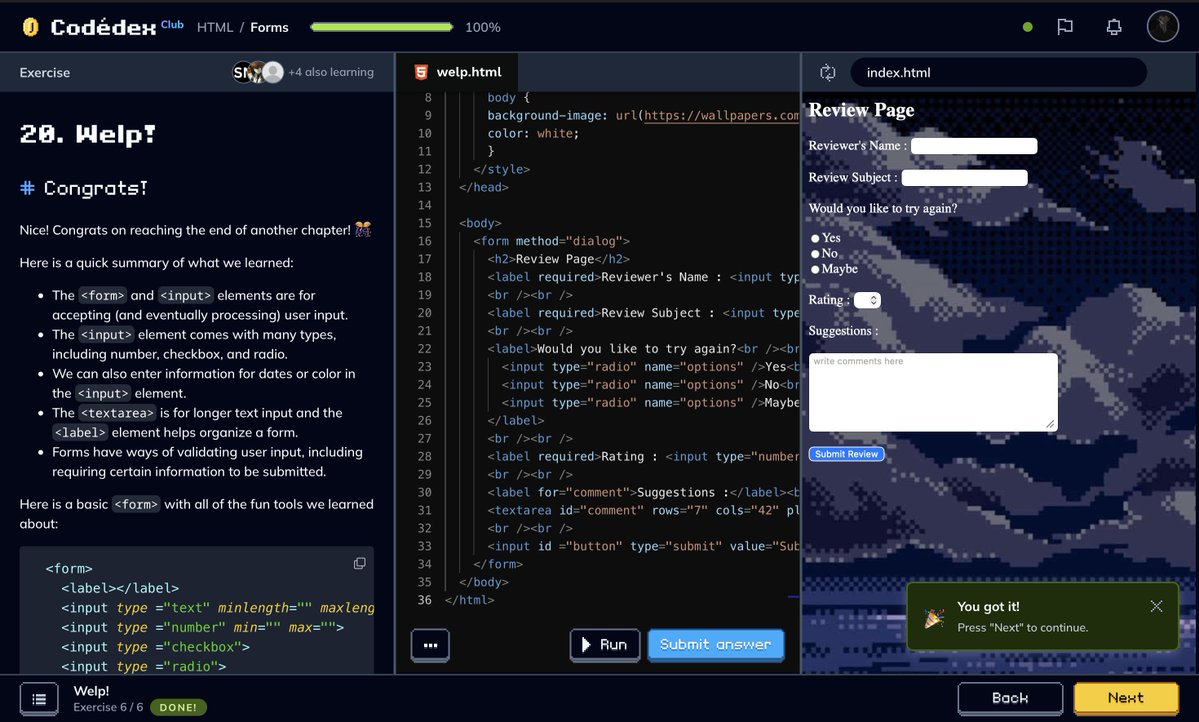Open the notifications bell icon
The height and width of the screenshot is (722, 1199).
tap(1114, 27)
